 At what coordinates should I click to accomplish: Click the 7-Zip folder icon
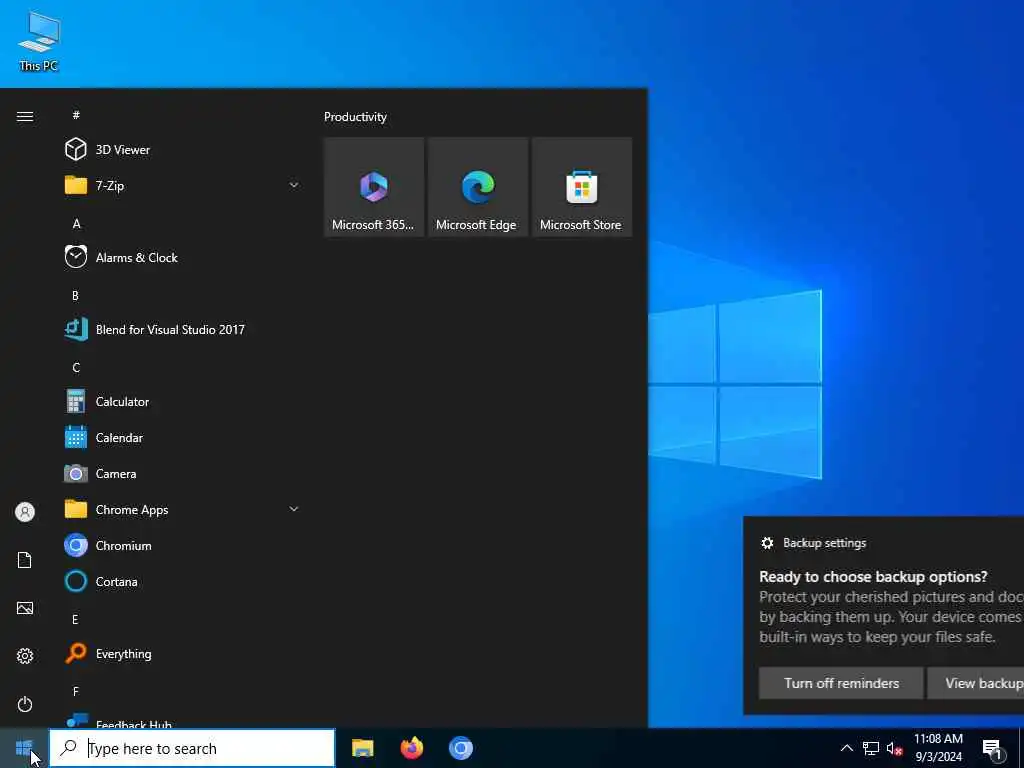point(76,185)
